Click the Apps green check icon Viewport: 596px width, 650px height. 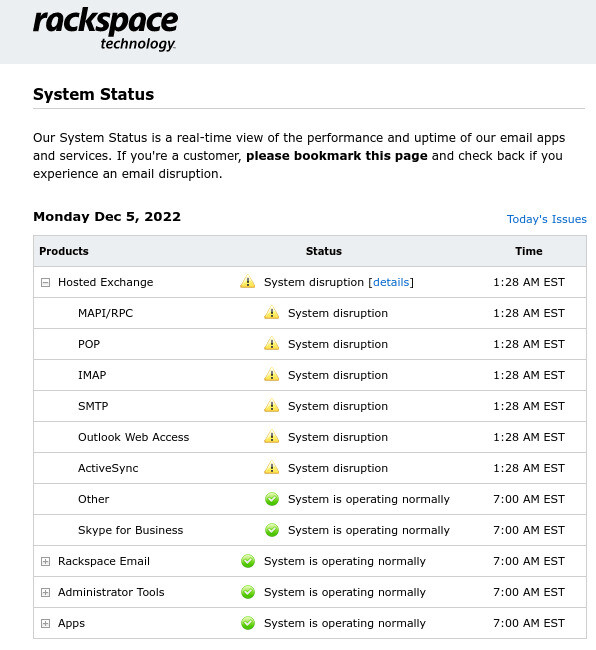click(248, 623)
